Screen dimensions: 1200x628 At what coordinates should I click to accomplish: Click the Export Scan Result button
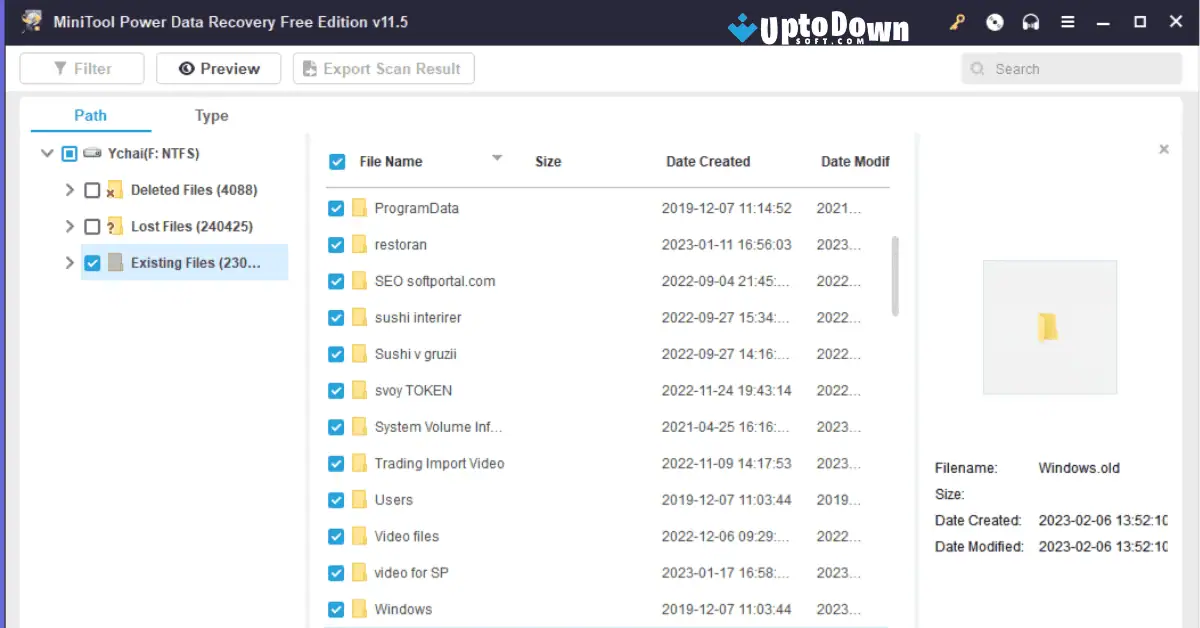(383, 68)
